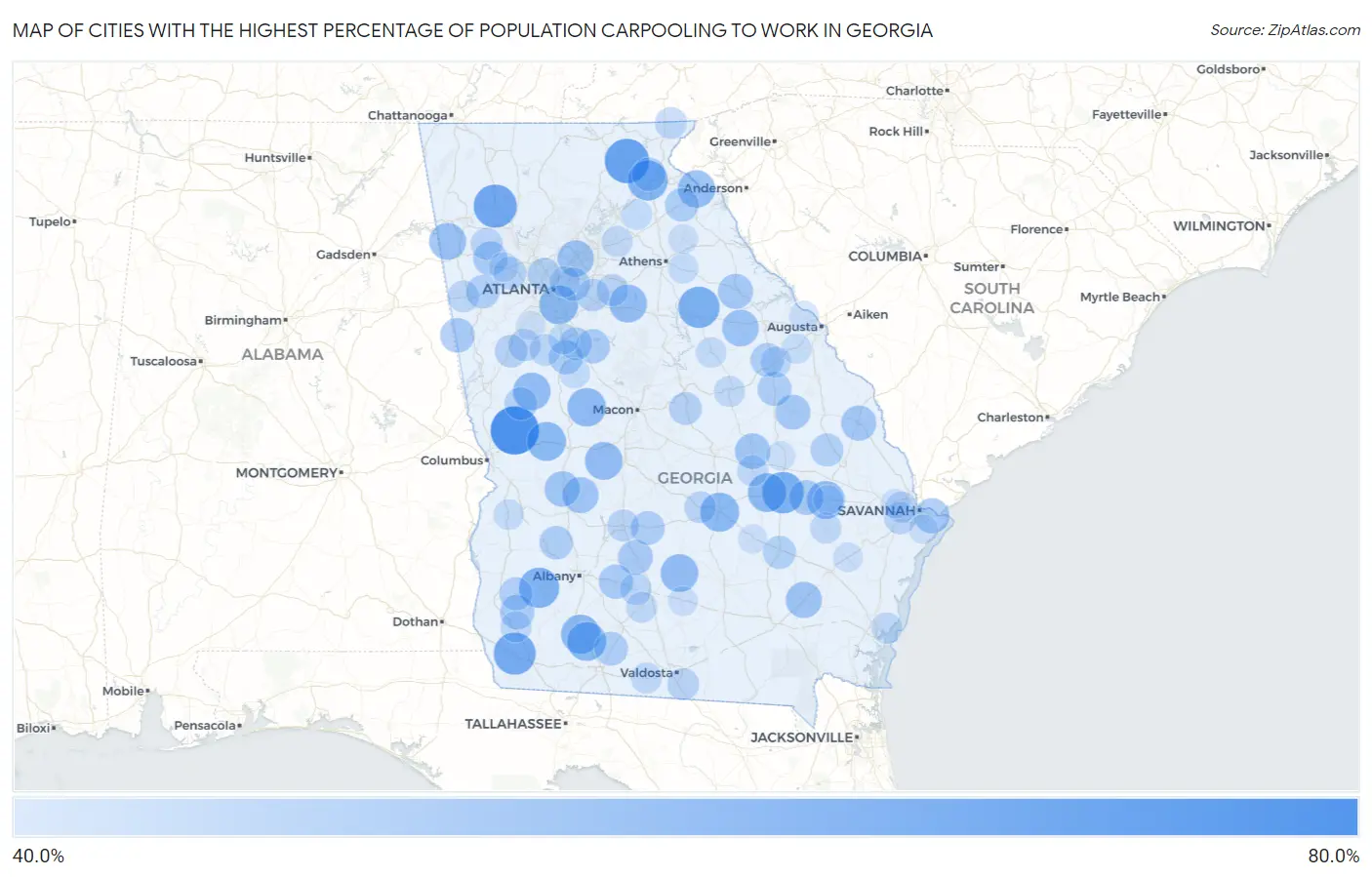Viewport: 1372px width, 877px height.
Task: Click the Gadsden city label
Action: (343, 255)
